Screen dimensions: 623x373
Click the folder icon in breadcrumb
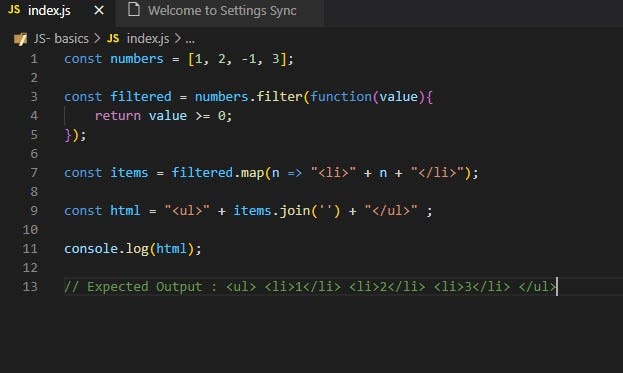(20, 39)
